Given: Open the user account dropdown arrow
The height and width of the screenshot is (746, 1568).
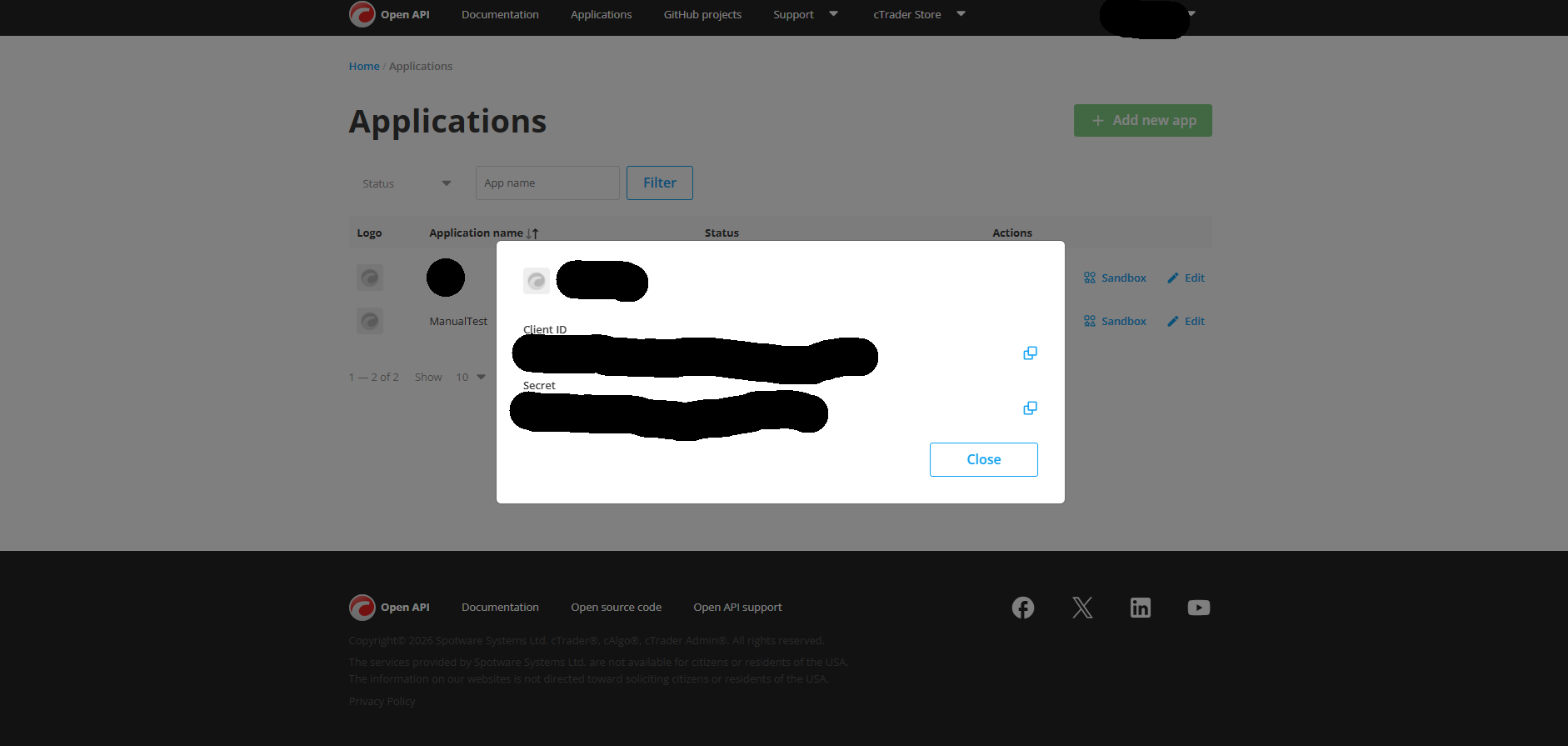Looking at the screenshot, I should [1191, 13].
